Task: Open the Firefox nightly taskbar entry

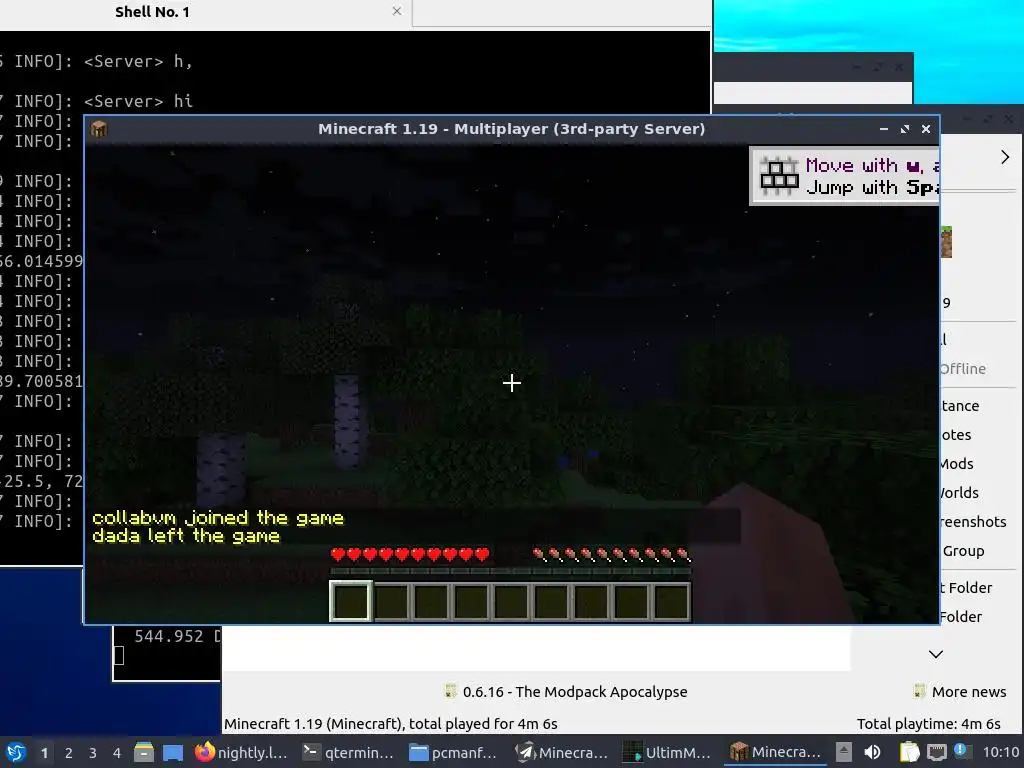Action: click(x=242, y=752)
